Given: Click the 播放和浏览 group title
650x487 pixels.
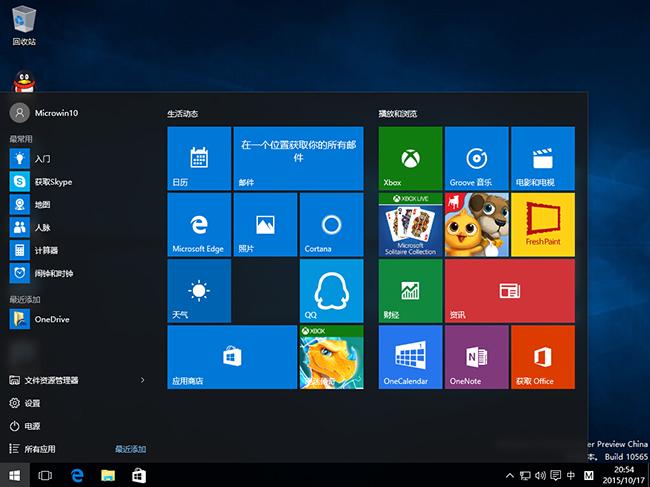Looking at the screenshot, I should (398, 114).
